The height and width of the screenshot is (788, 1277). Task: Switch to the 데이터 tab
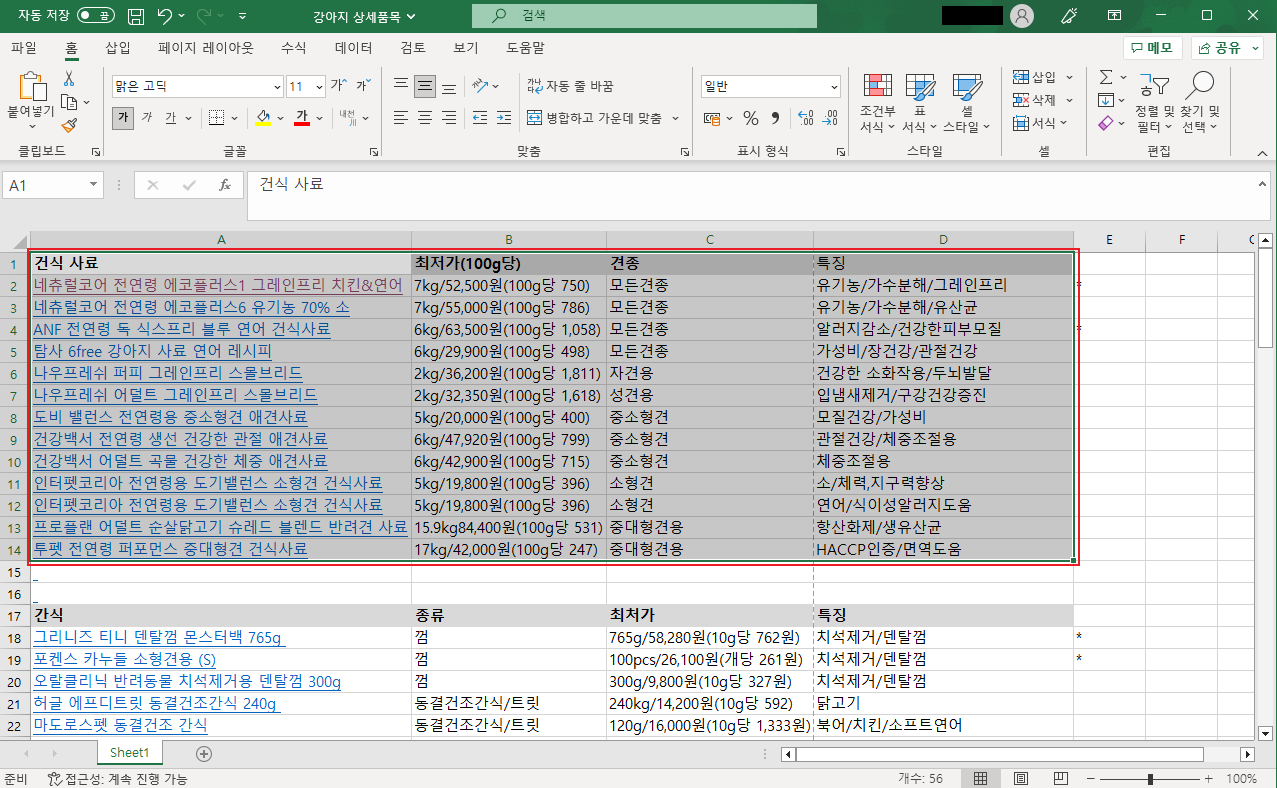(x=354, y=47)
